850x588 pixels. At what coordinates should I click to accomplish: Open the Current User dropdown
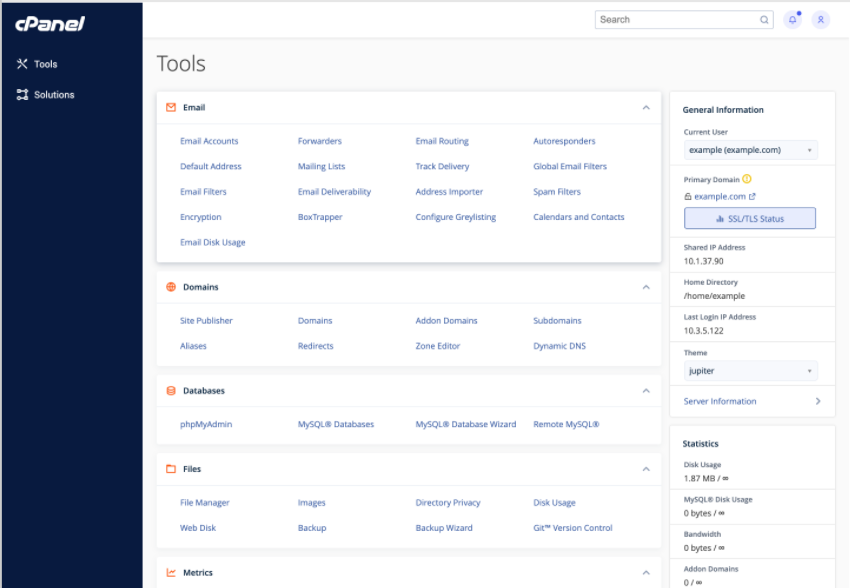751,150
